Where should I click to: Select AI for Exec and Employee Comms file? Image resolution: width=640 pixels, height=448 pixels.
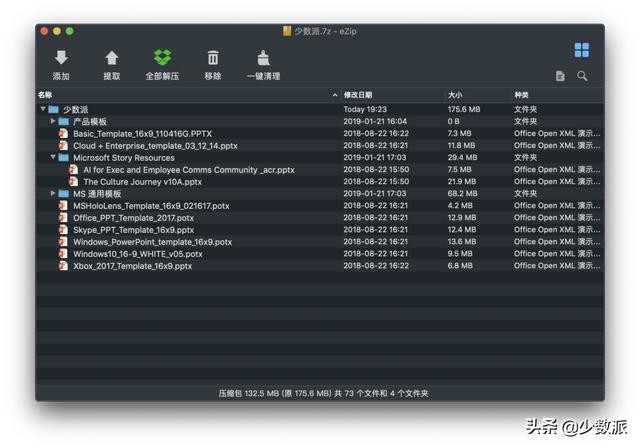(189, 170)
